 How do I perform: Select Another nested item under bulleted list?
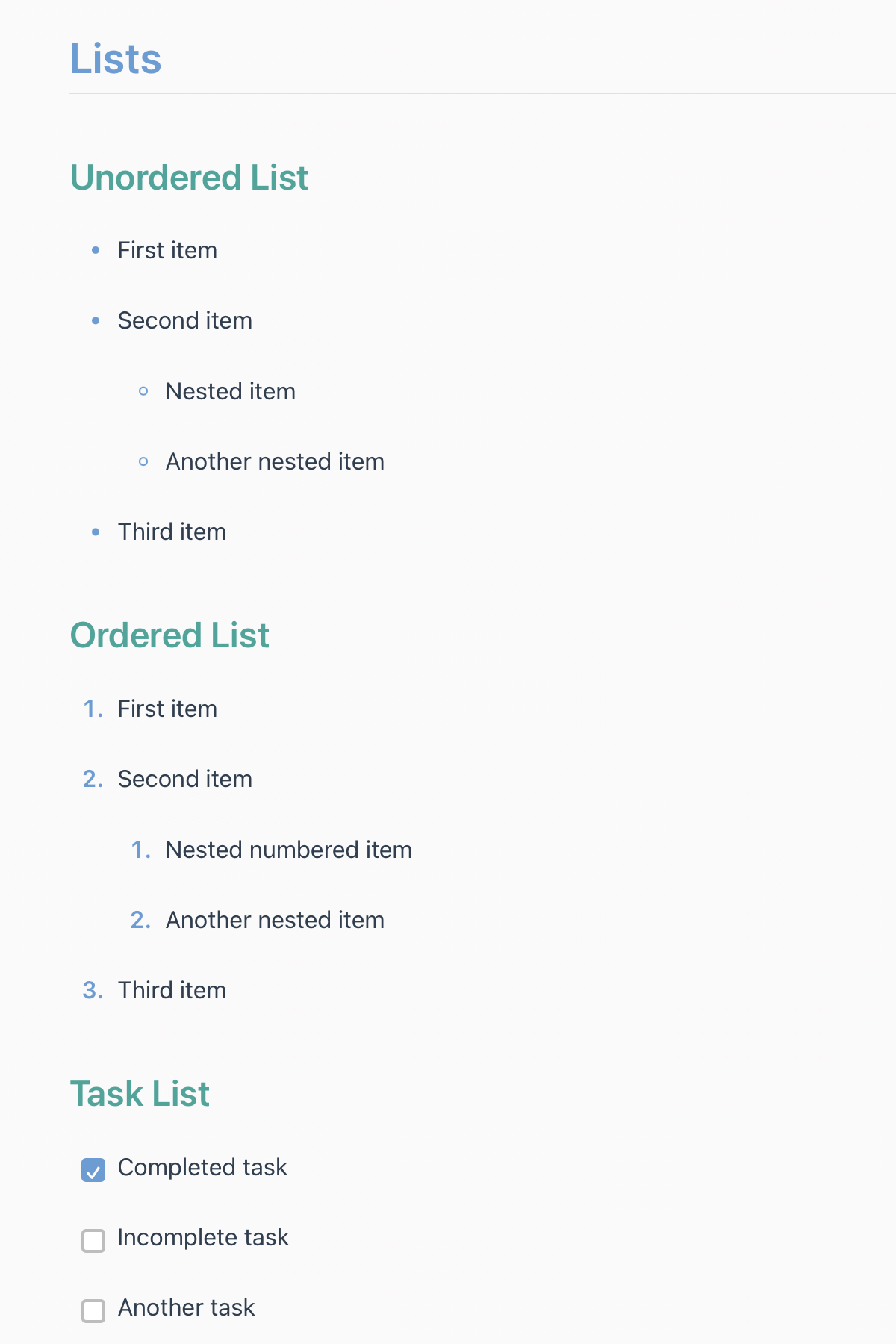275,461
